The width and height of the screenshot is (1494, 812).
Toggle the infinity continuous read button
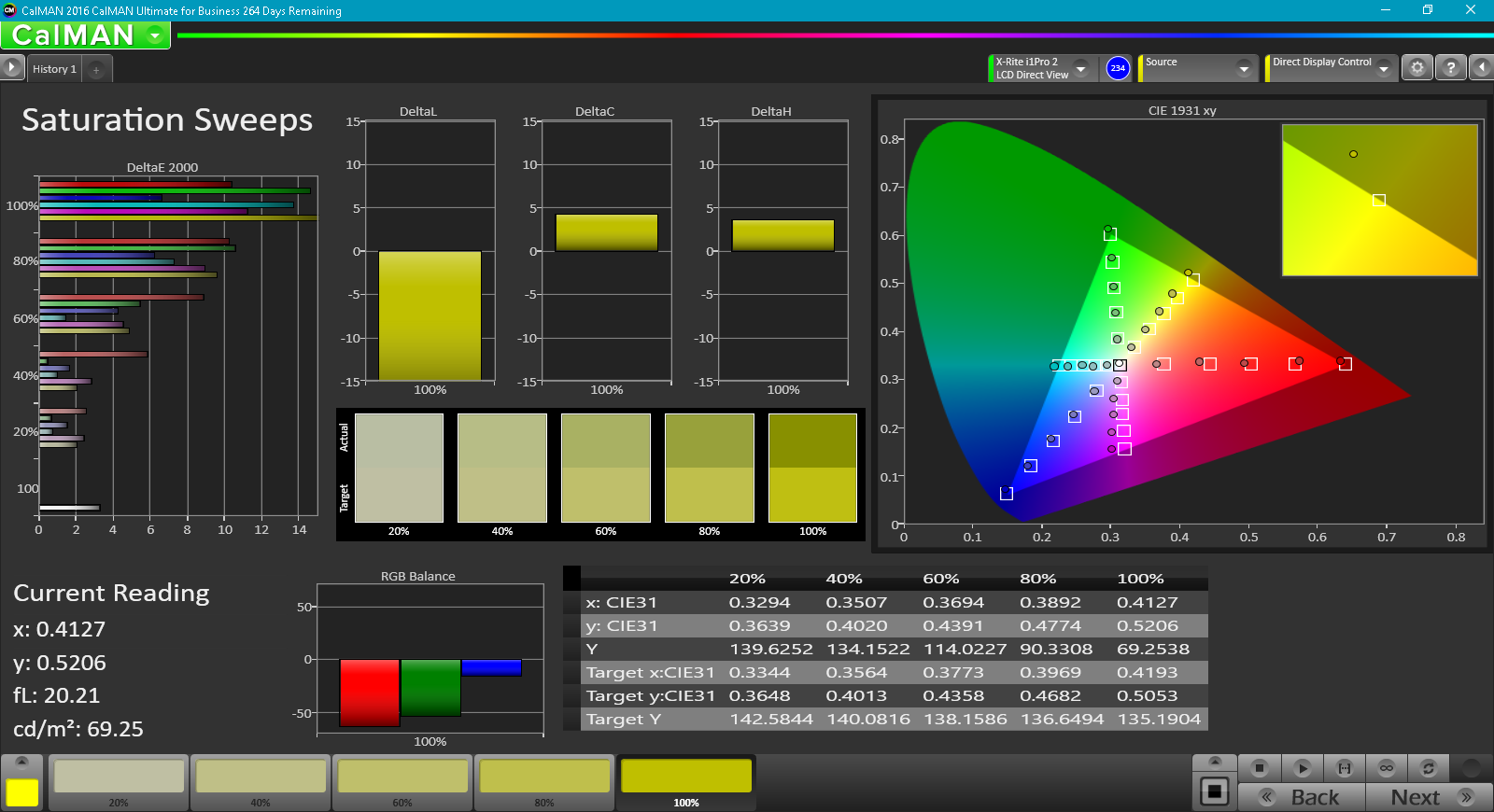(1387, 768)
